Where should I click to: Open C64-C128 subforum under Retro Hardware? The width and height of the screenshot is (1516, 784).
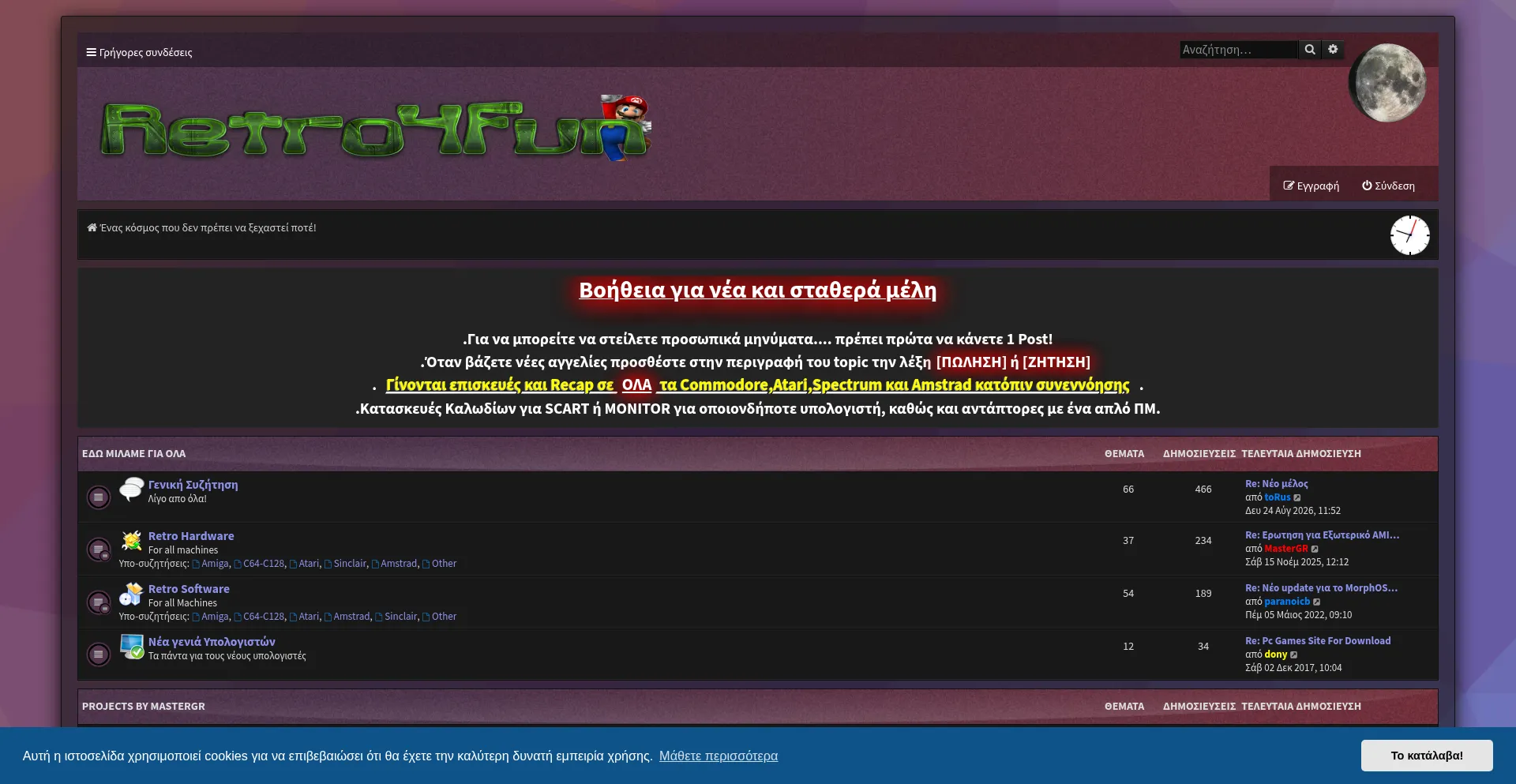coord(259,564)
